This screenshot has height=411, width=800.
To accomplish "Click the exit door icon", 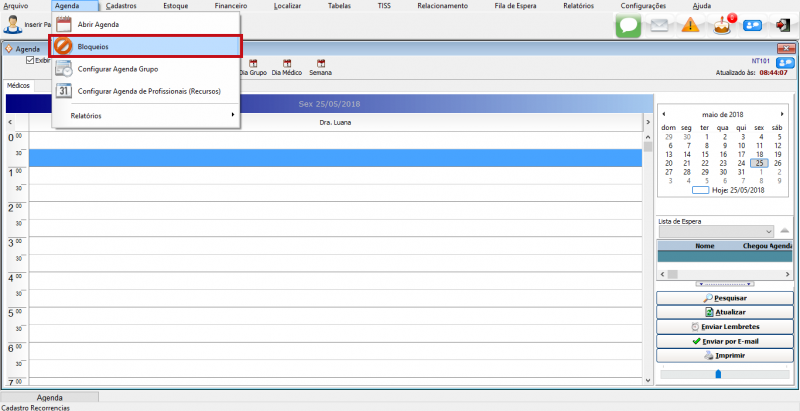I will click(783, 25).
